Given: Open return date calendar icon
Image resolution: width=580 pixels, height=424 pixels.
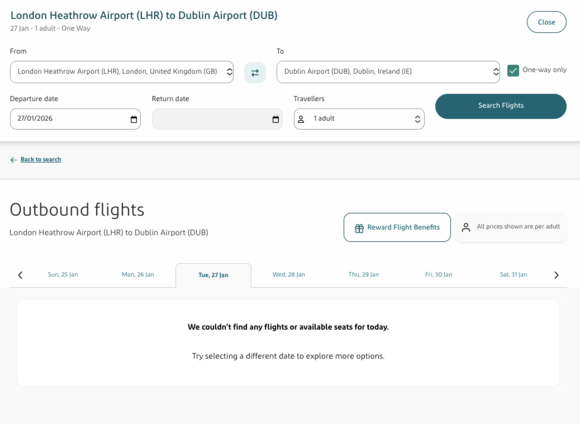Looking at the screenshot, I should [x=276, y=119].
